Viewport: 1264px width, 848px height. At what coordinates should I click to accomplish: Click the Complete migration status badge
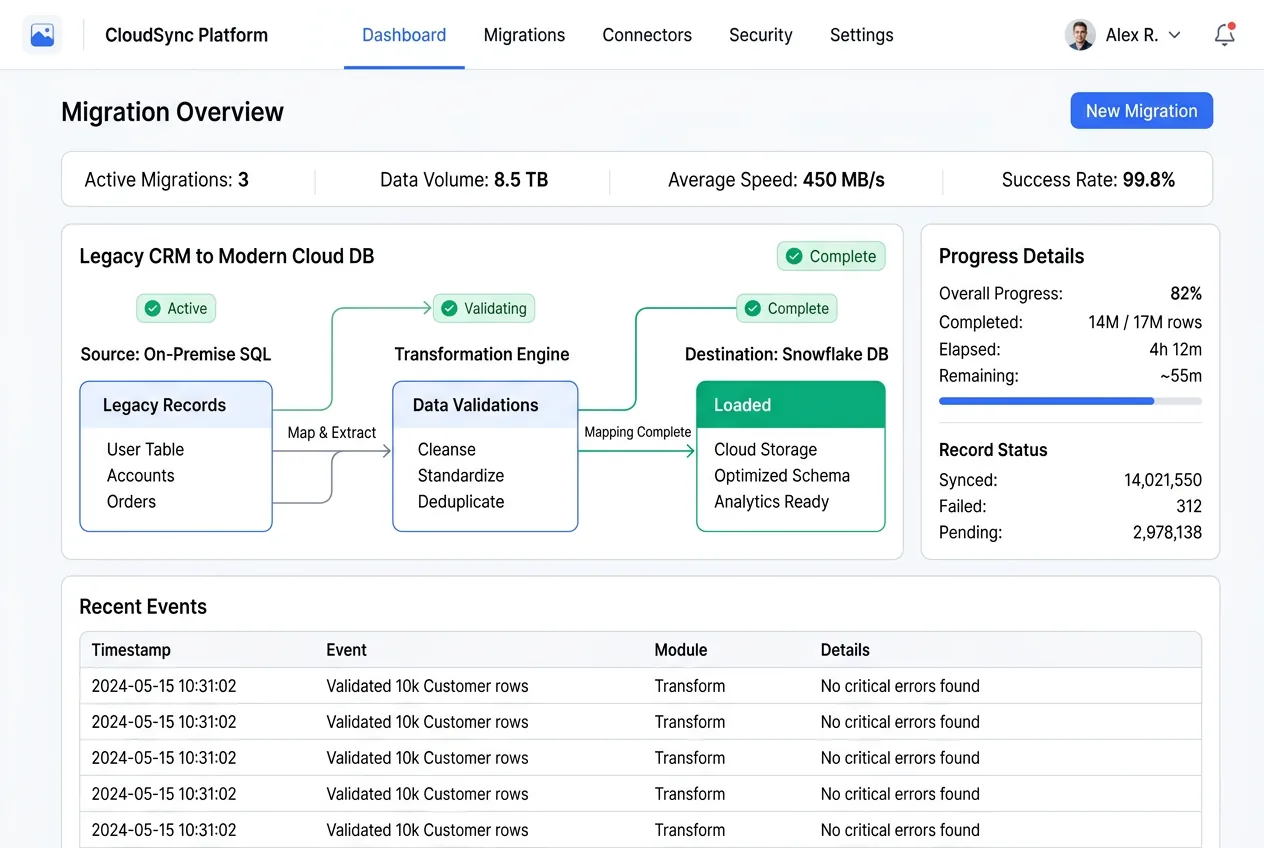[x=831, y=256]
